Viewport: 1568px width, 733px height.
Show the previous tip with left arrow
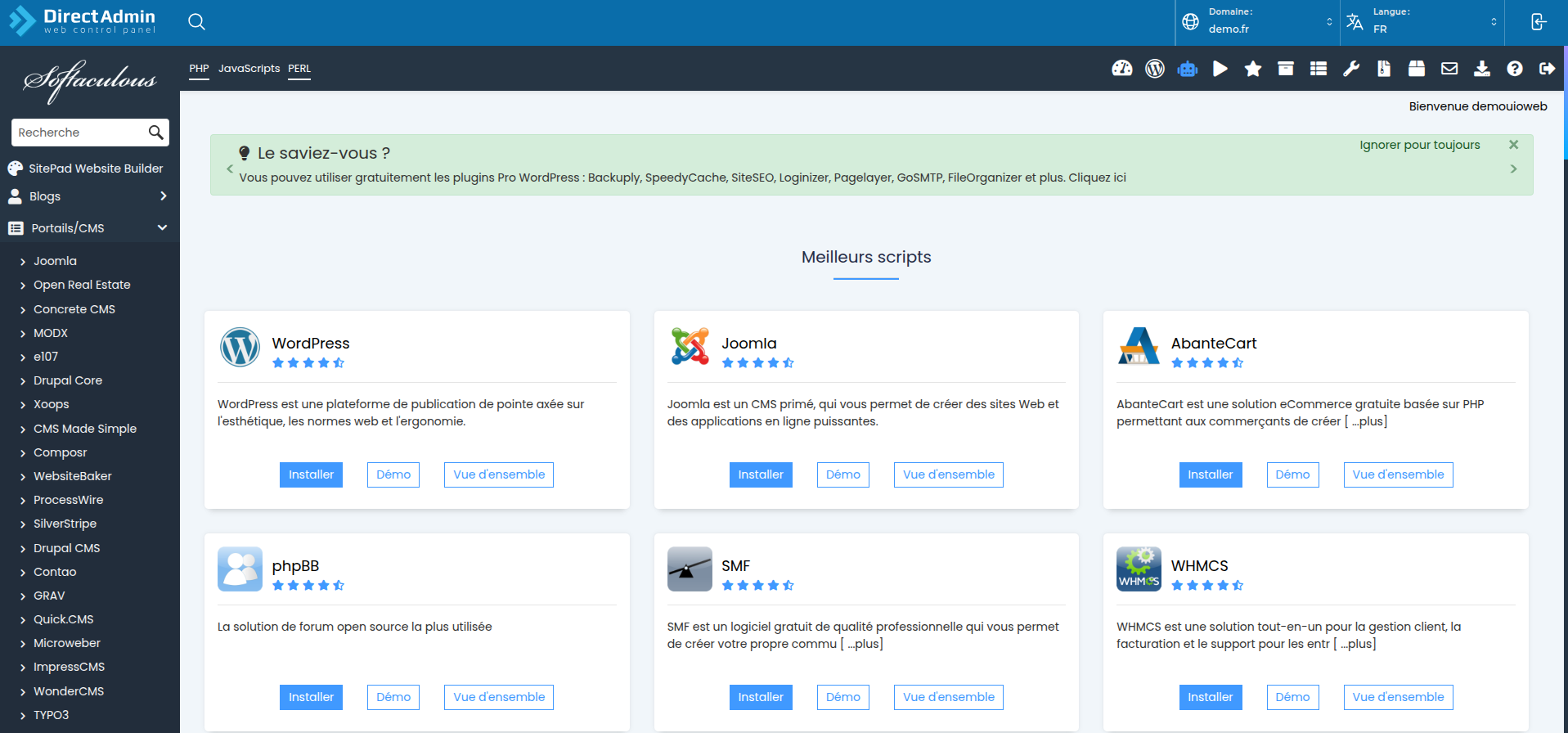[230, 169]
